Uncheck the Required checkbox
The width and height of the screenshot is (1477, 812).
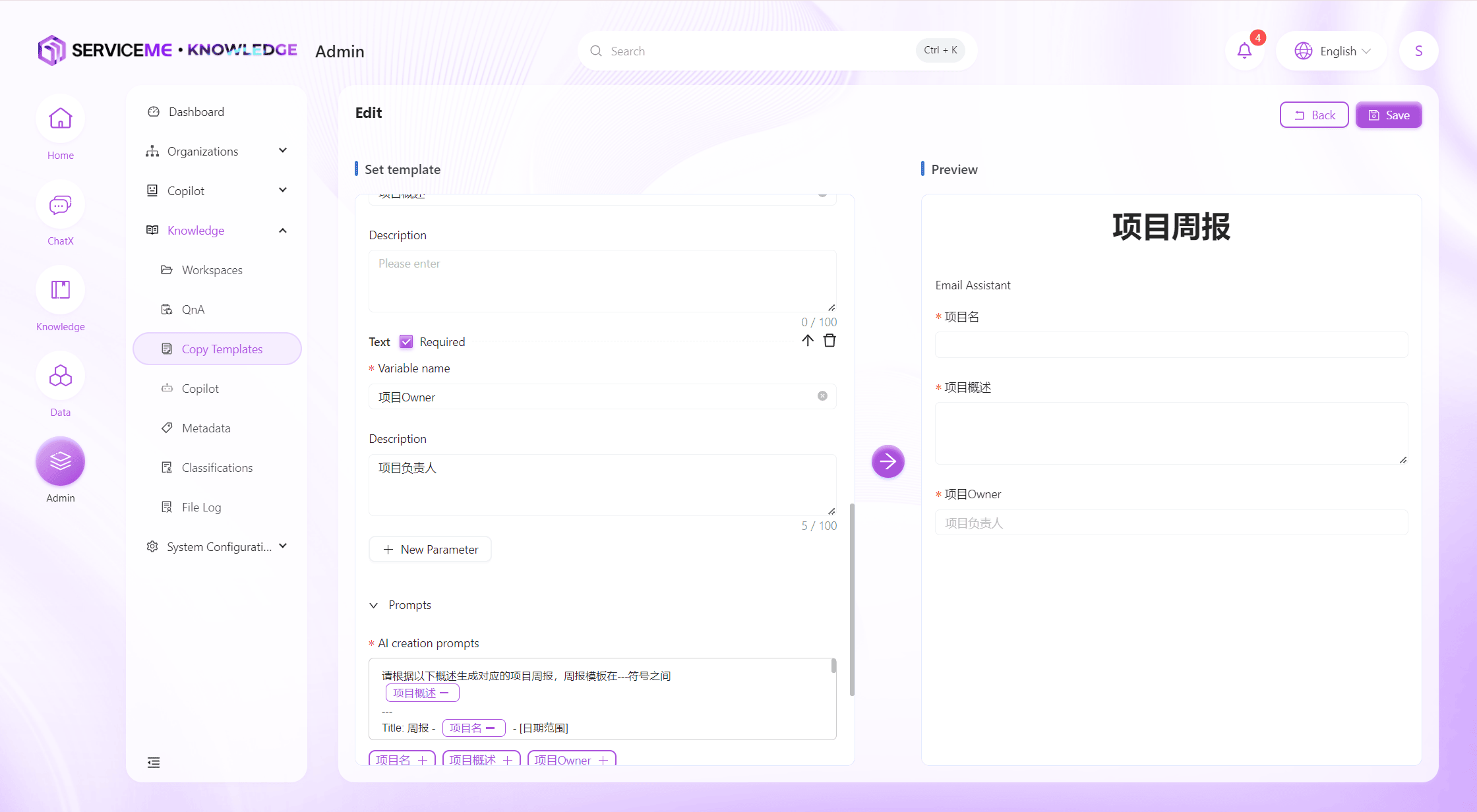[x=406, y=341]
